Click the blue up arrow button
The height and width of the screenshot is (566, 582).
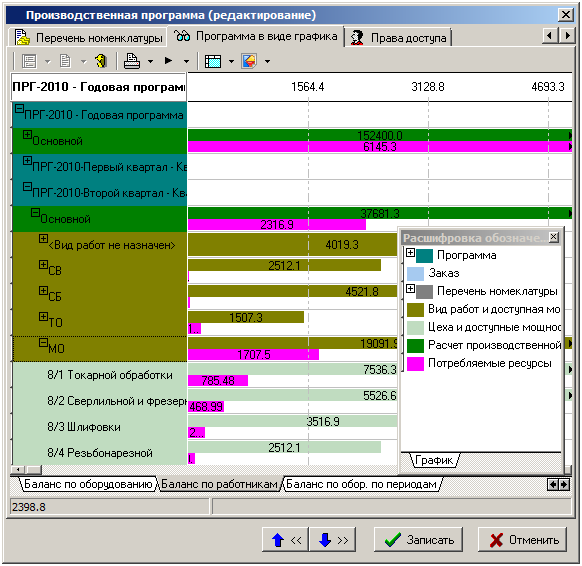[285, 540]
